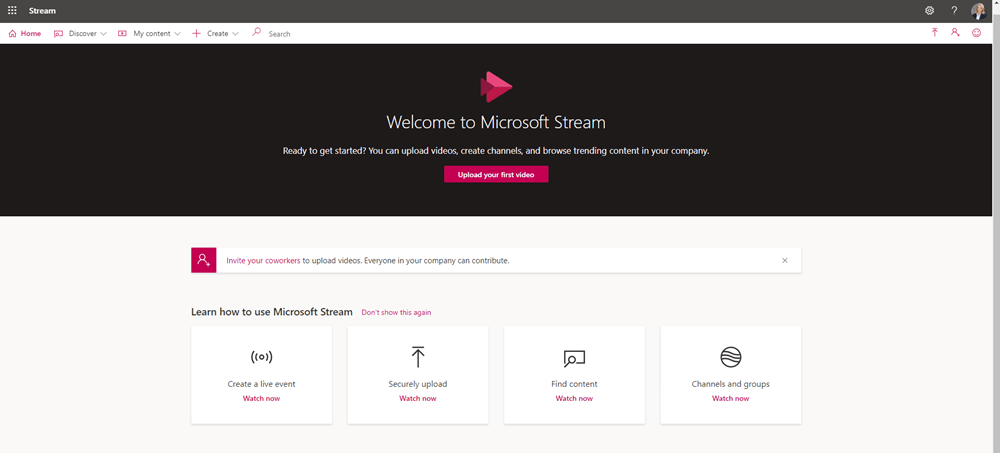
Task: Focus the Search input field
Action: (300, 34)
